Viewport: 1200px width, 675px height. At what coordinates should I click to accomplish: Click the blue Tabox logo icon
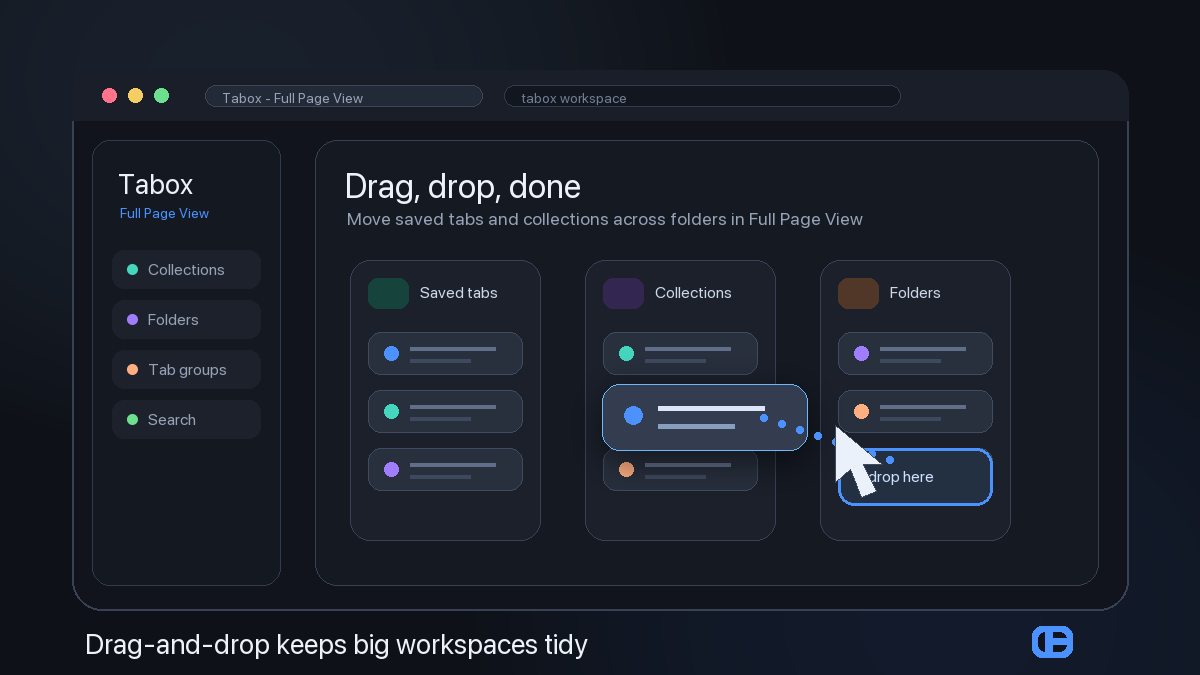tap(1052, 642)
